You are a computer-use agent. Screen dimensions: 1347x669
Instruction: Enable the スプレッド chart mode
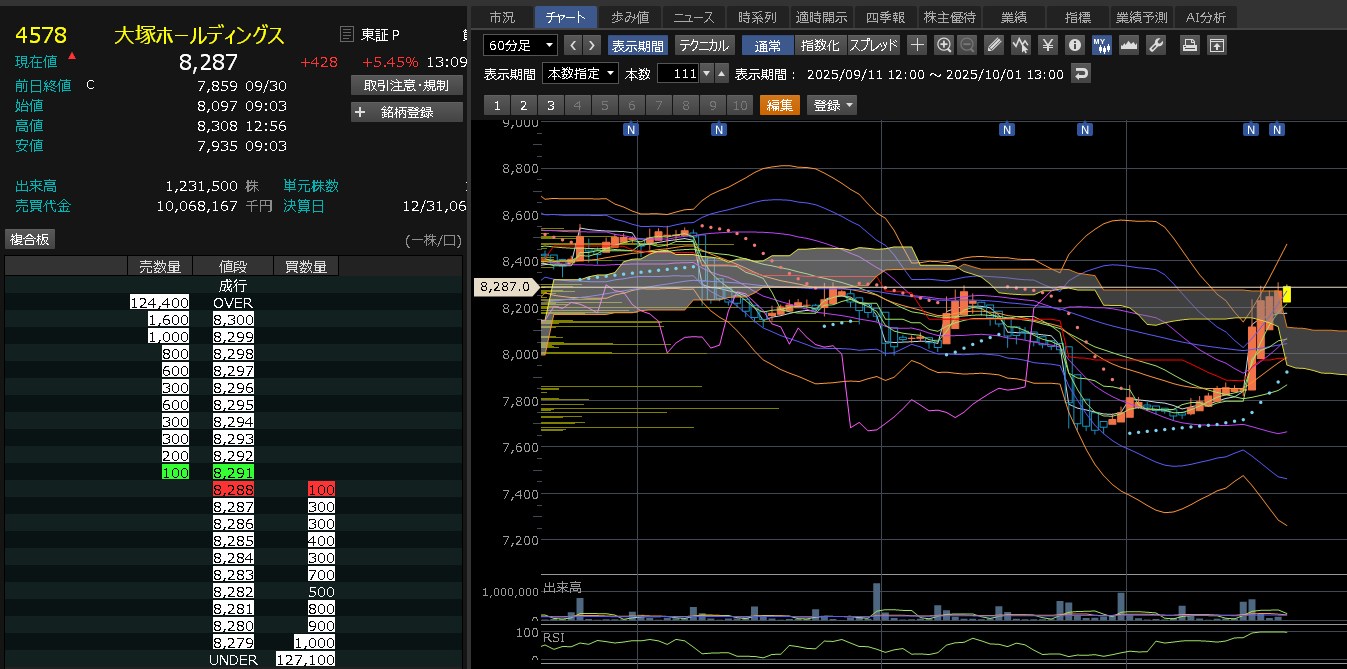click(x=874, y=45)
